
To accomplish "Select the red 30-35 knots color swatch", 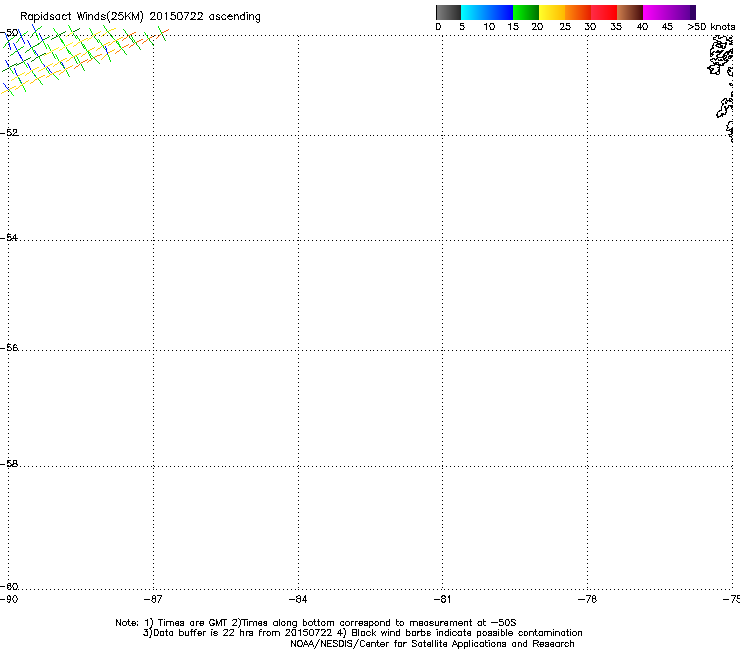I will (x=604, y=12).
